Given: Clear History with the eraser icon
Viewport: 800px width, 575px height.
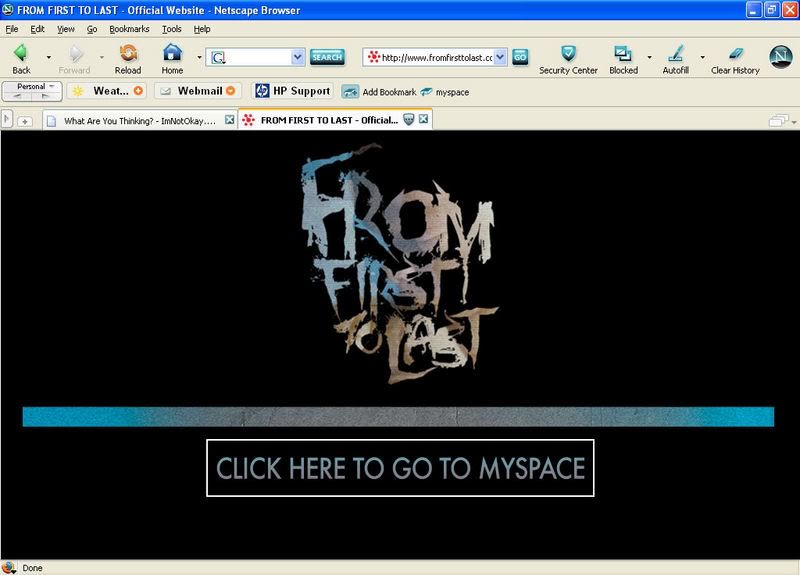Looking at the screenshot, I should pyautogui.click(x=735, y=56).
